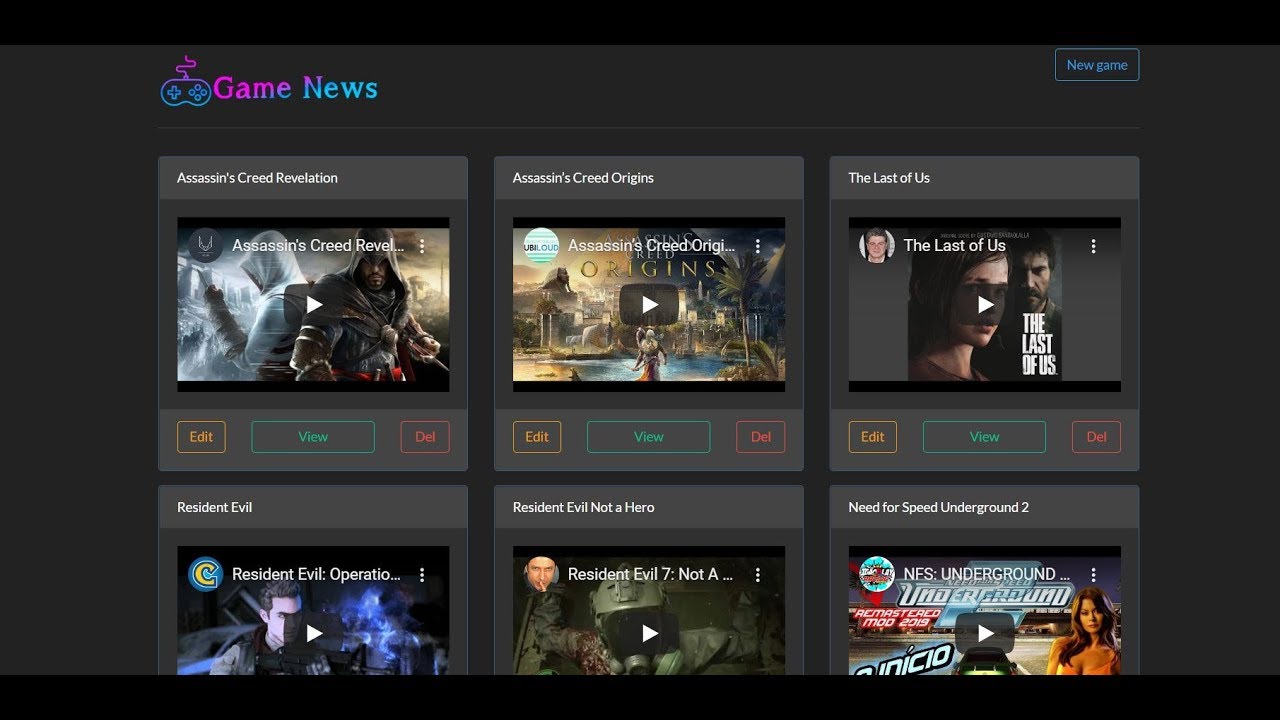Image resolution: width=1280 pixels, height=720 pixels.
Task: Delete the Assassin's Creed Origins entry
Action: [761, 437]
